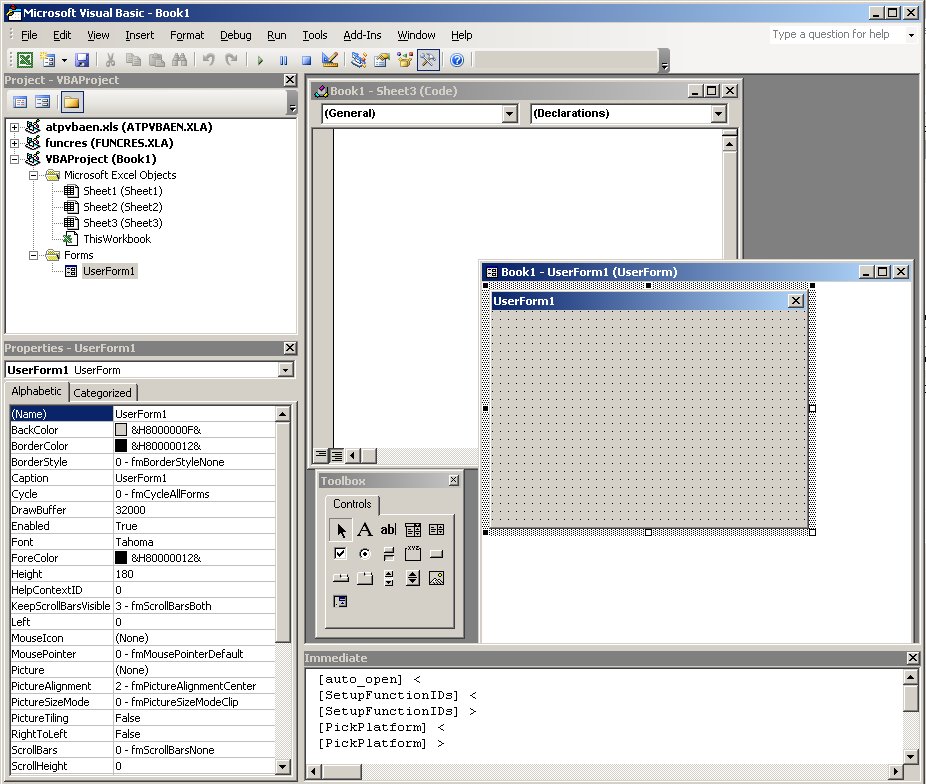The height and width of the screenshot is (784, 926).
Task: Click the Reset icon on the toolbar
Action: [x=308, y=60]
